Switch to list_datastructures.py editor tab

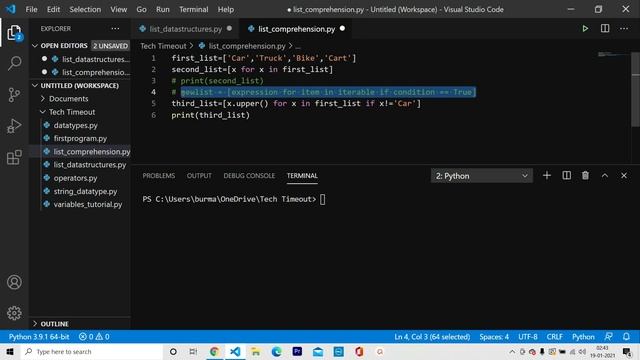click(x=185, y=29)
